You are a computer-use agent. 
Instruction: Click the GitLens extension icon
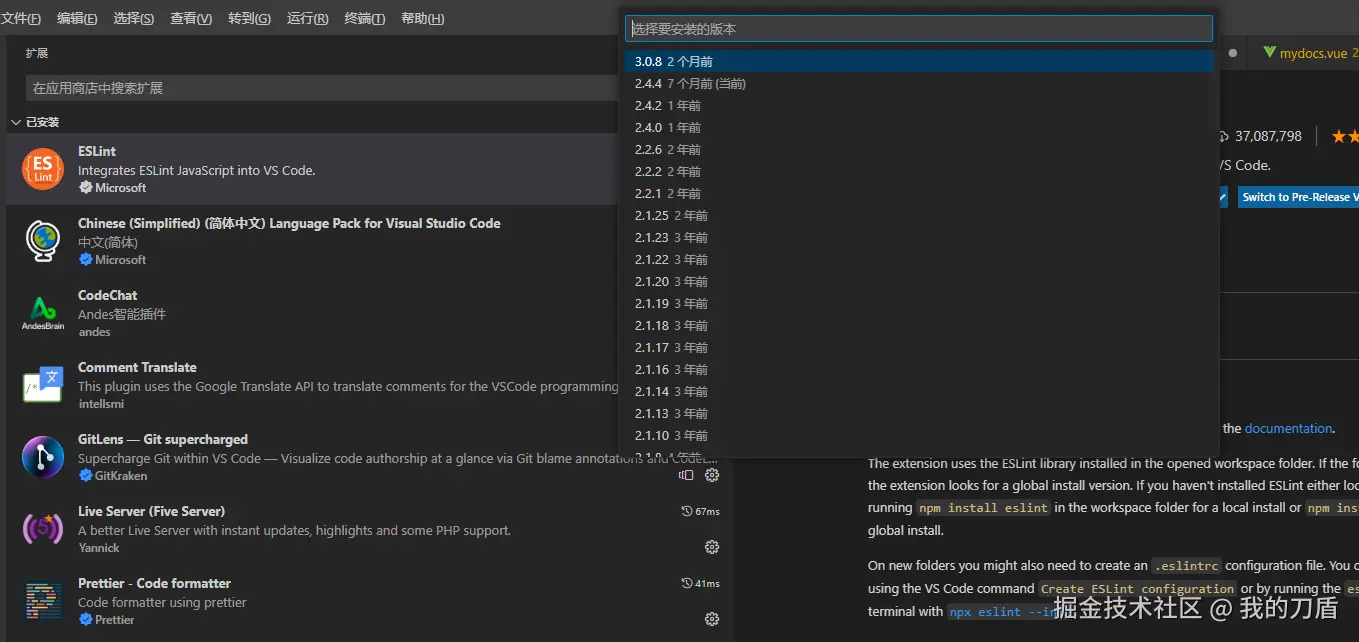click(x=43, y=457)
